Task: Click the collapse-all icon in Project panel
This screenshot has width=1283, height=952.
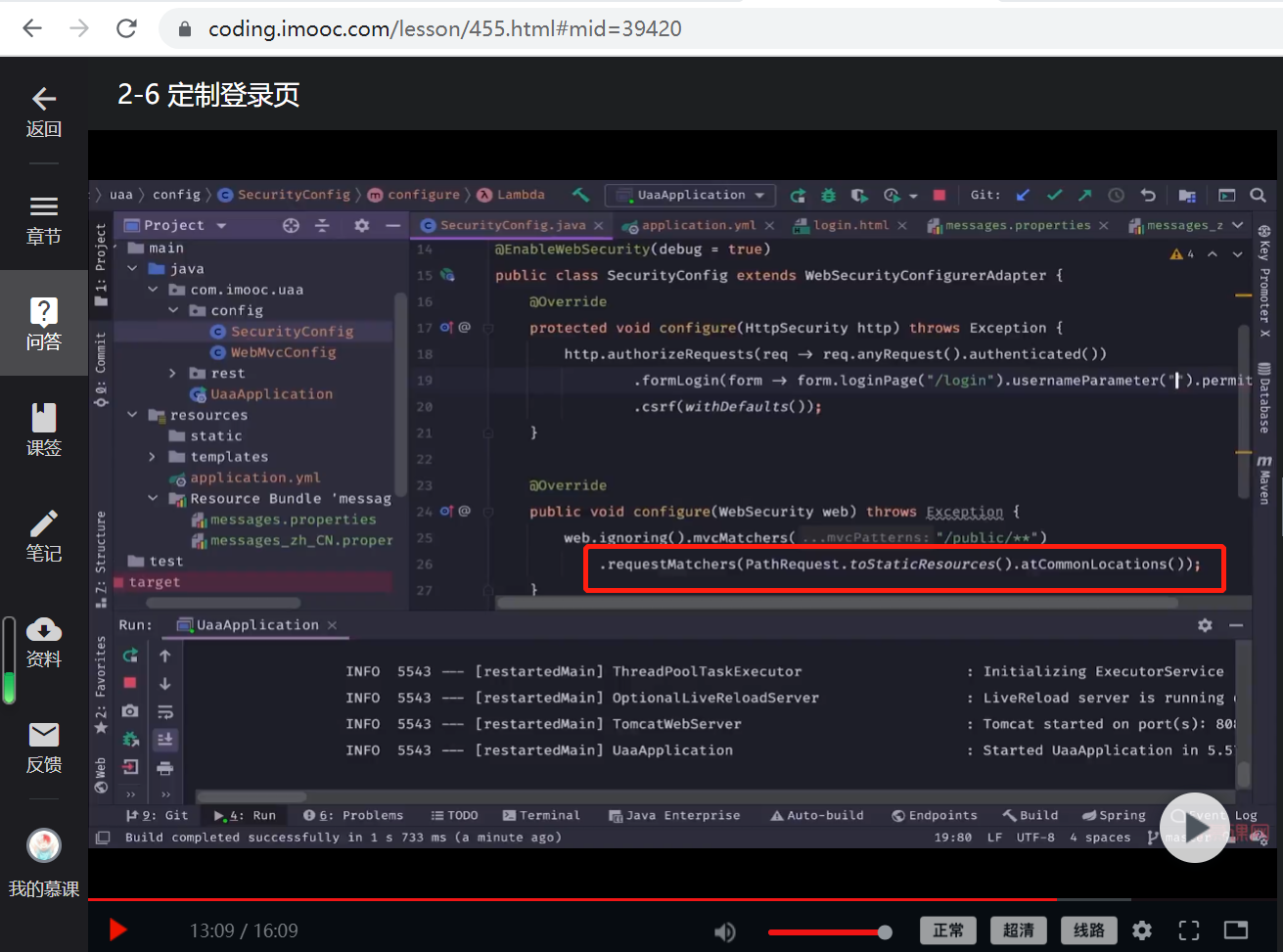Action: 322,225
